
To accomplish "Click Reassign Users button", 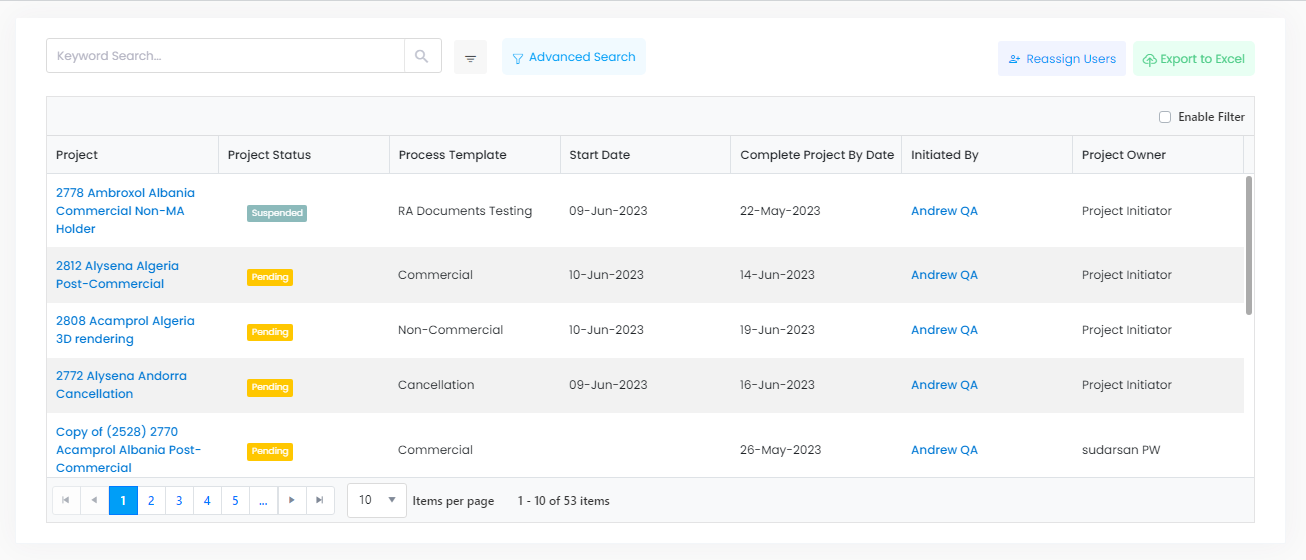I will click(x=1061, y=59).
